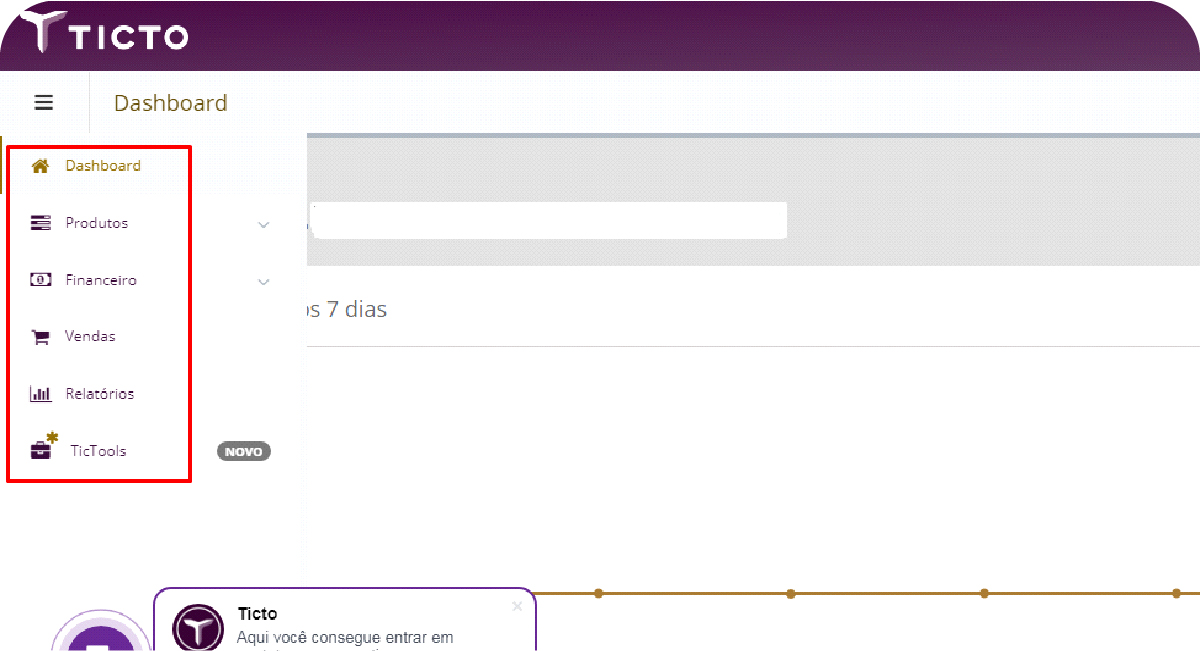
Task: Open the Produtos sidebar menu
Action: (x=97, y=223)
